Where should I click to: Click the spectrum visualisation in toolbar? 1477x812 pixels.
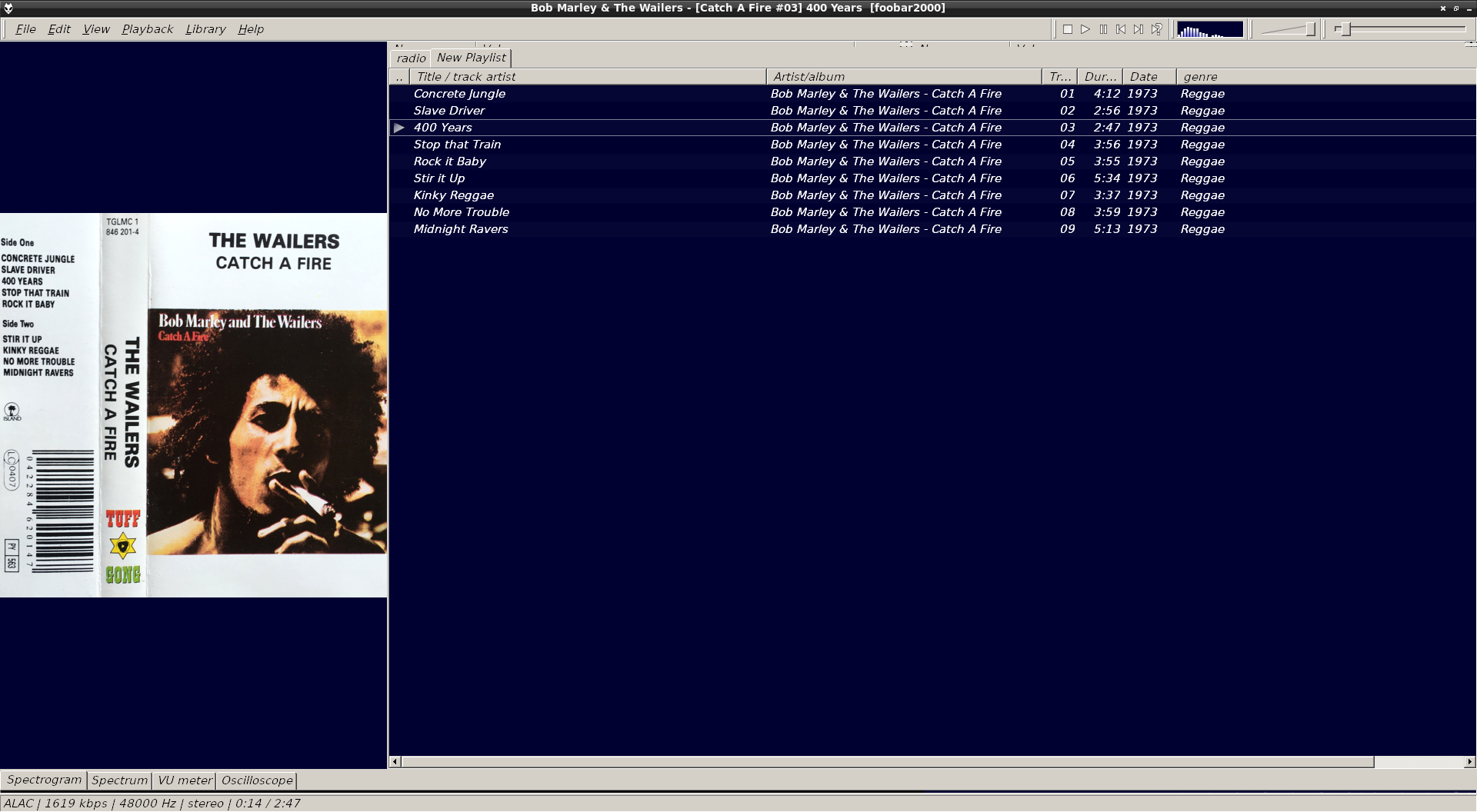[x=1210, y=29]
